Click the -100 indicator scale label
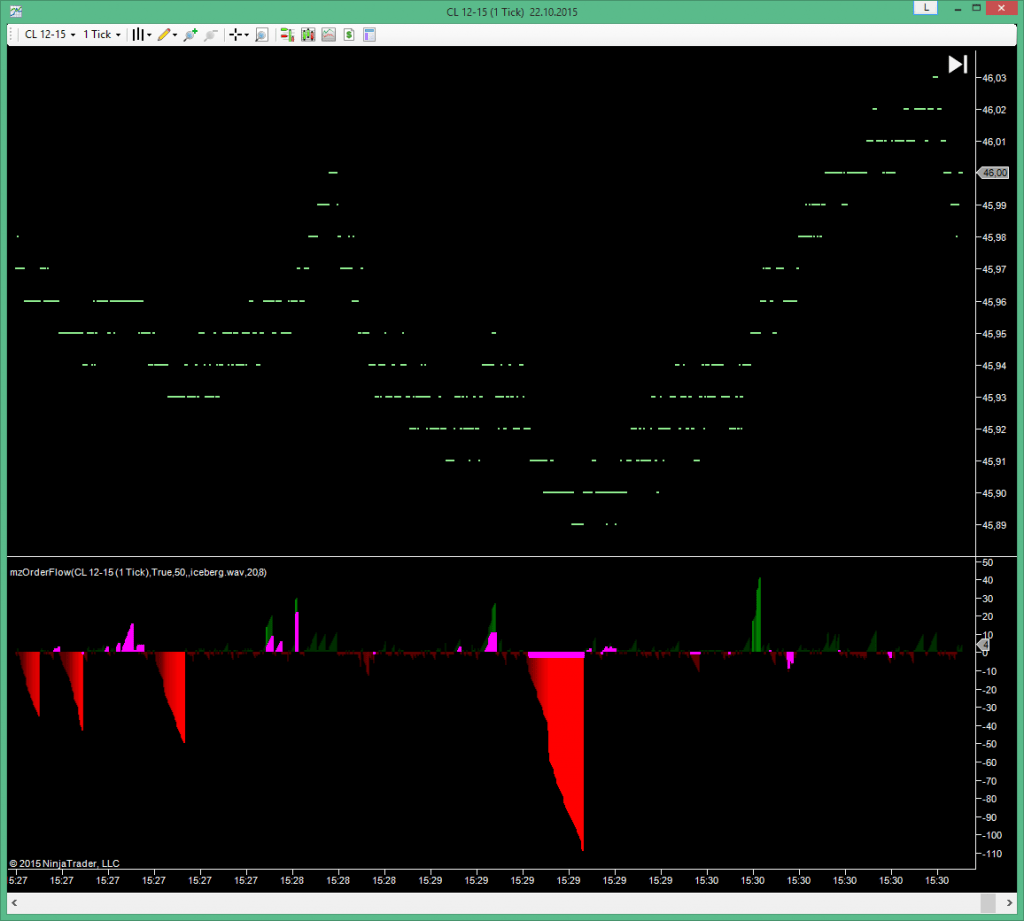This screenshot has width=1024, height=921. pos(992,835)
